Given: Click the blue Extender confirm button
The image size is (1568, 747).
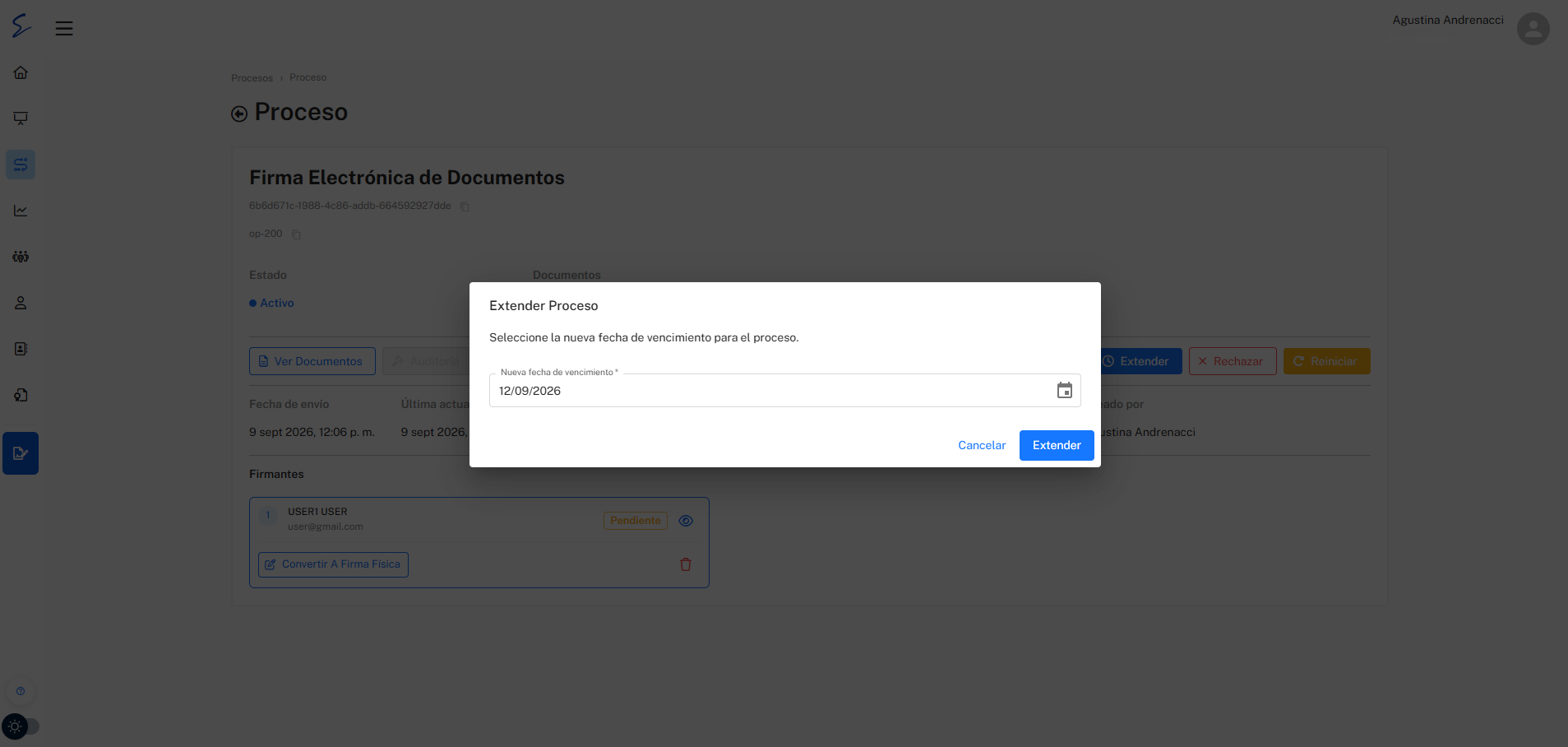Looking at the screenshot, I should (x=1057, y=445).
